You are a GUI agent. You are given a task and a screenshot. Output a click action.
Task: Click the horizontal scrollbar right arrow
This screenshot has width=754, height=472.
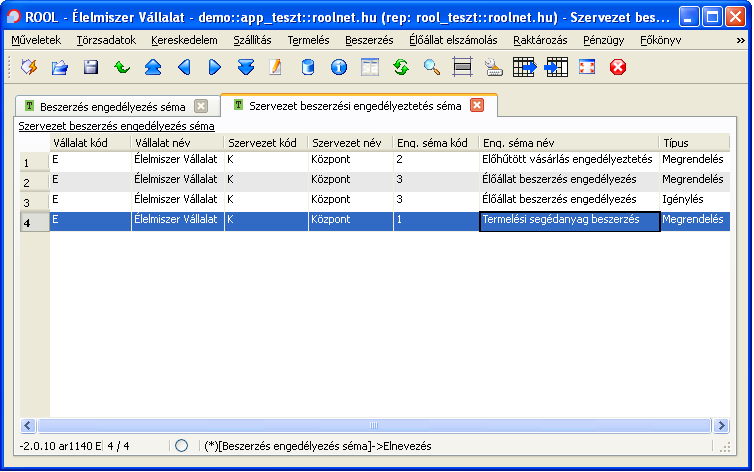click(x=723, y=426)
